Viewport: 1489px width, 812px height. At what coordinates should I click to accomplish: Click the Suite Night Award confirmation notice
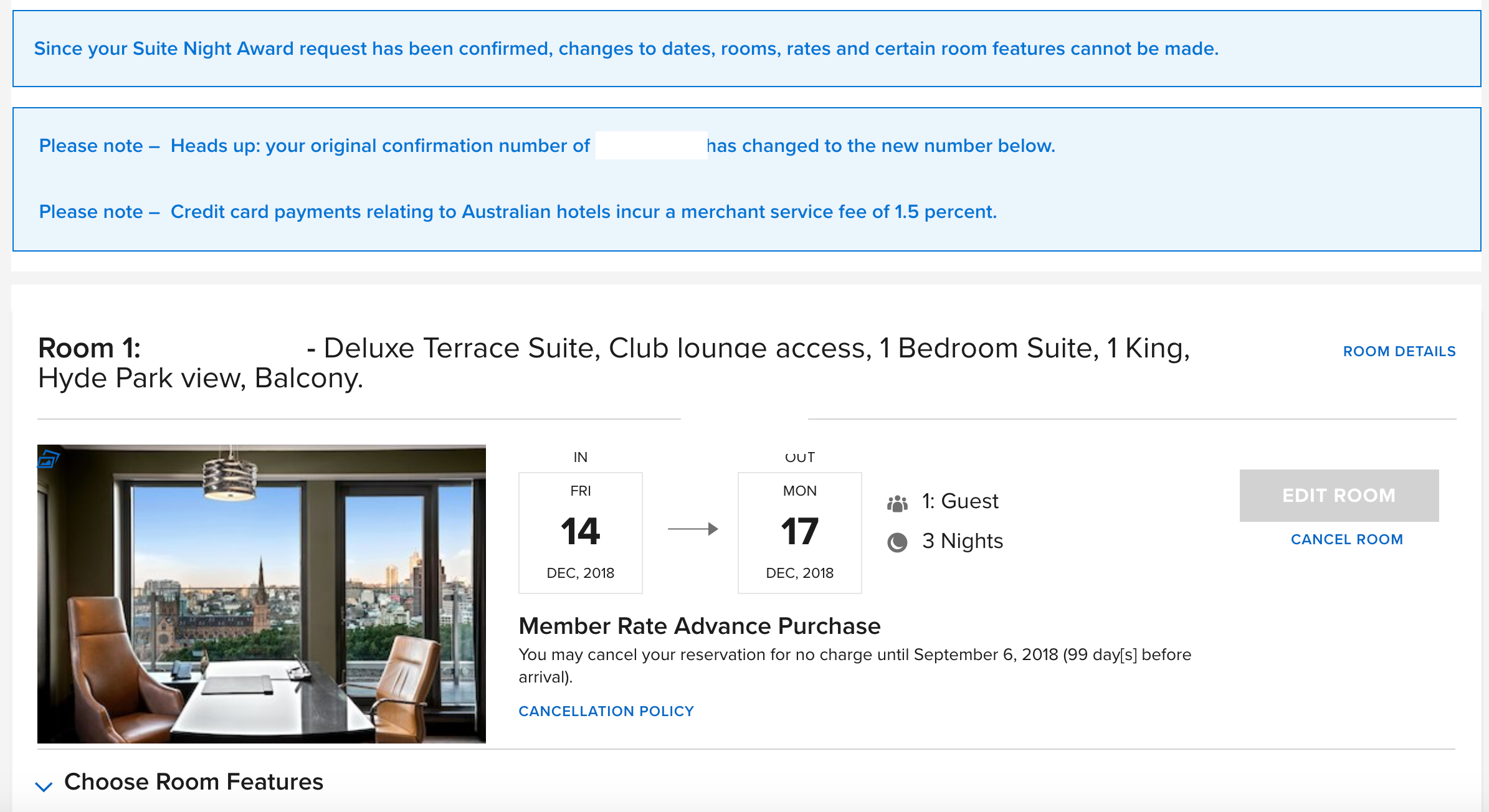click(626, 49)
